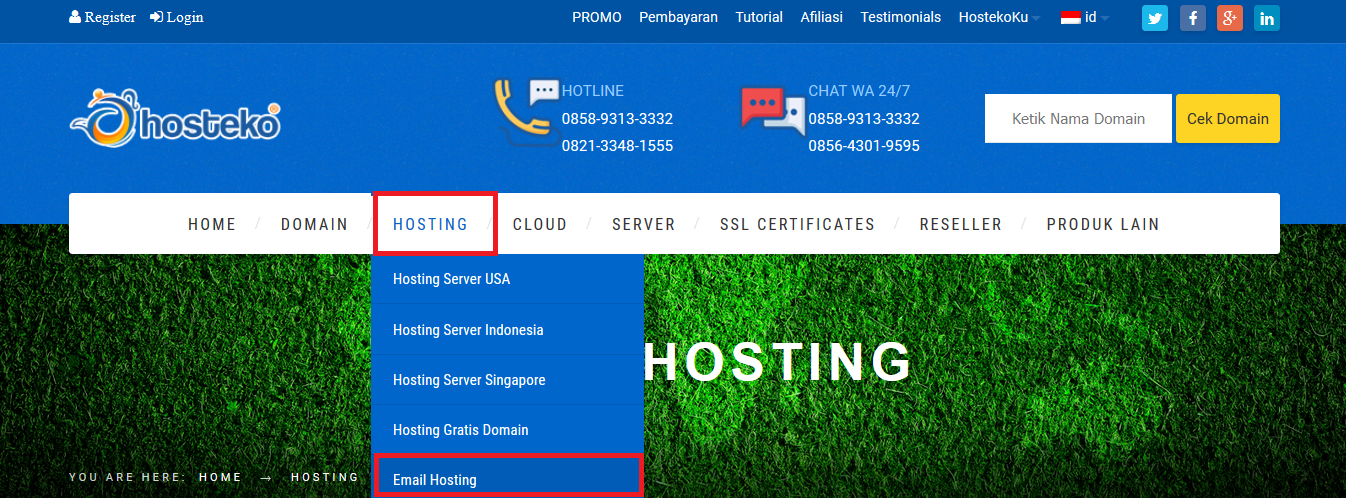Select Hosting Gratis Domain
The height and width of the screenshot is (498, 1346).
tap(507, 429)
